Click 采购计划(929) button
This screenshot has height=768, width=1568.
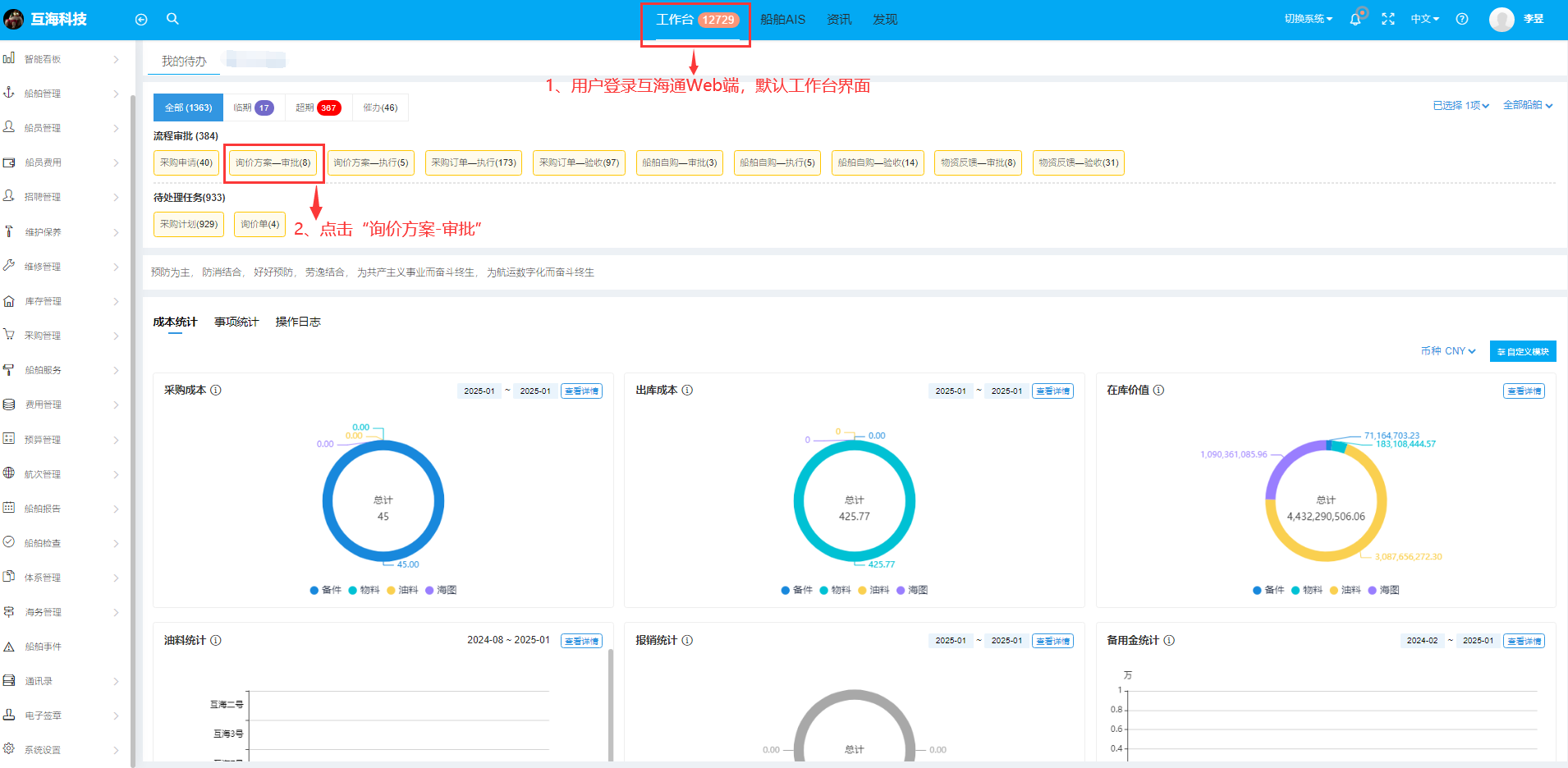pos(189,224)
